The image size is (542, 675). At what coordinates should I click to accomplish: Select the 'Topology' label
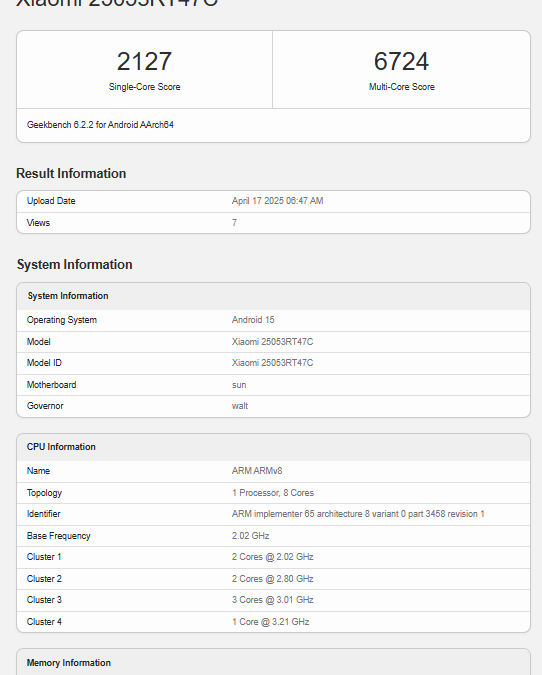(44, 493)
